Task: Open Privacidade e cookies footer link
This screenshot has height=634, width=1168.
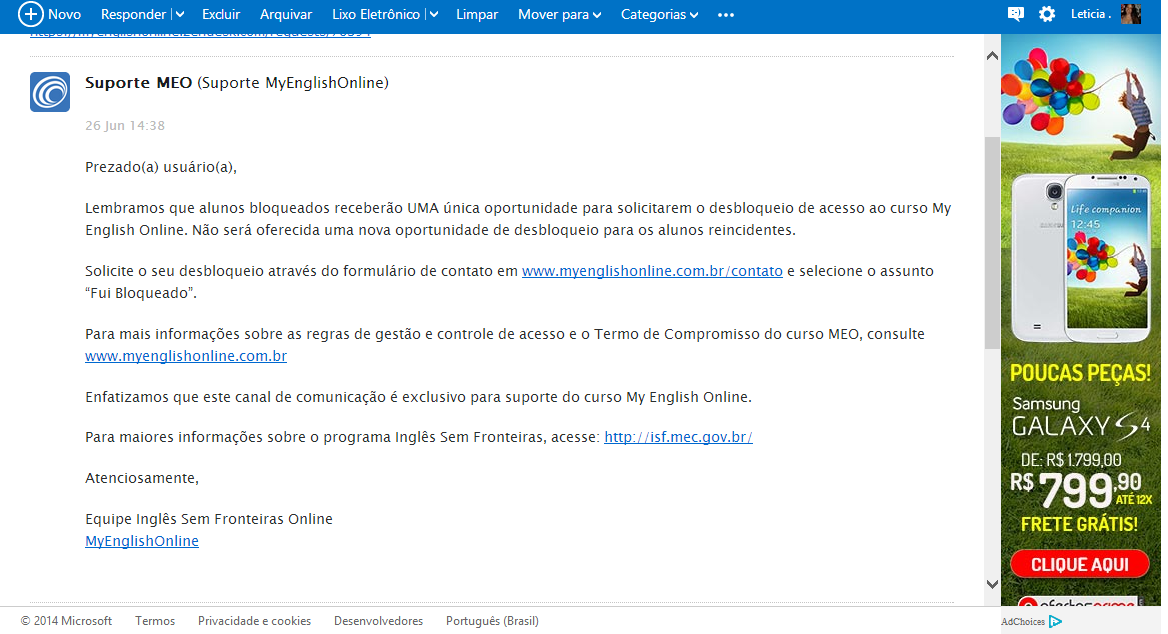Action: (254, 621)
